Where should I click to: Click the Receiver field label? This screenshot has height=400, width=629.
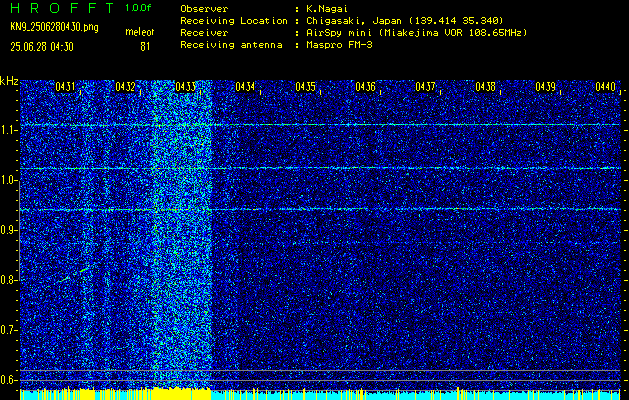tap(204, 32)
